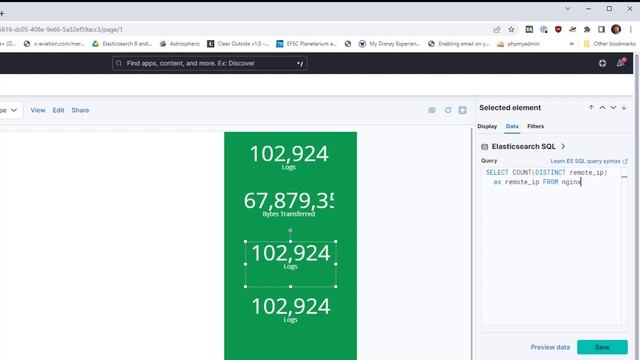This screenshot has height=360, width=640.
Task: Focus the Find apps and content search field
Action: [209, 63]
